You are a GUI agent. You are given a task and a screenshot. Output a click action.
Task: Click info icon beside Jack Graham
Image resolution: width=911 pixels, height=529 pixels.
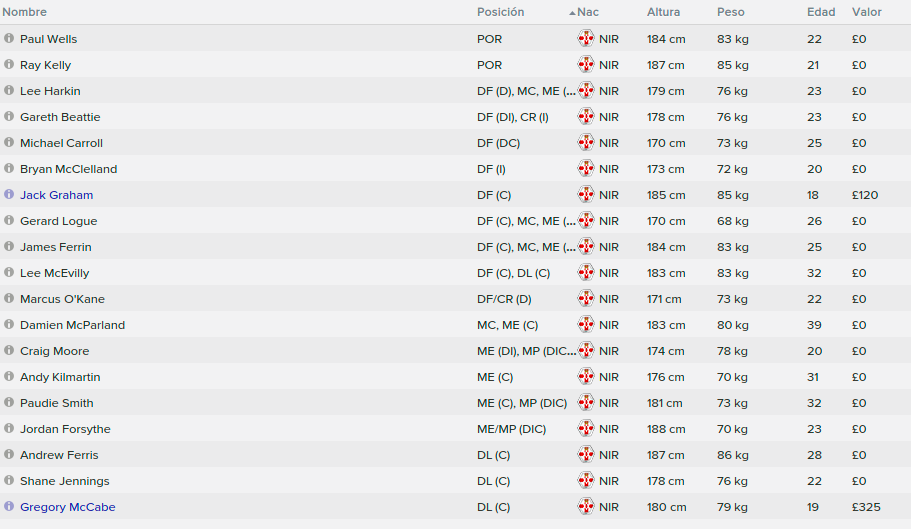9,195
